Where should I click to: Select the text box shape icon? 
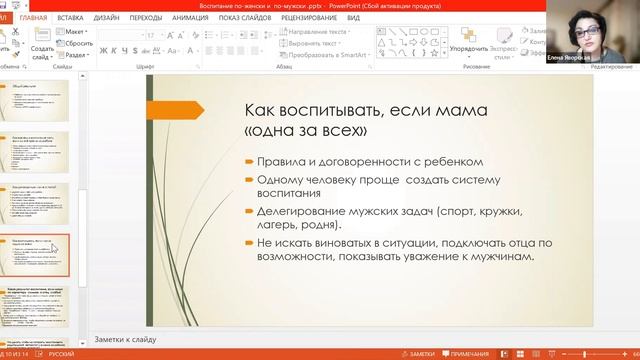coord(381,31)
